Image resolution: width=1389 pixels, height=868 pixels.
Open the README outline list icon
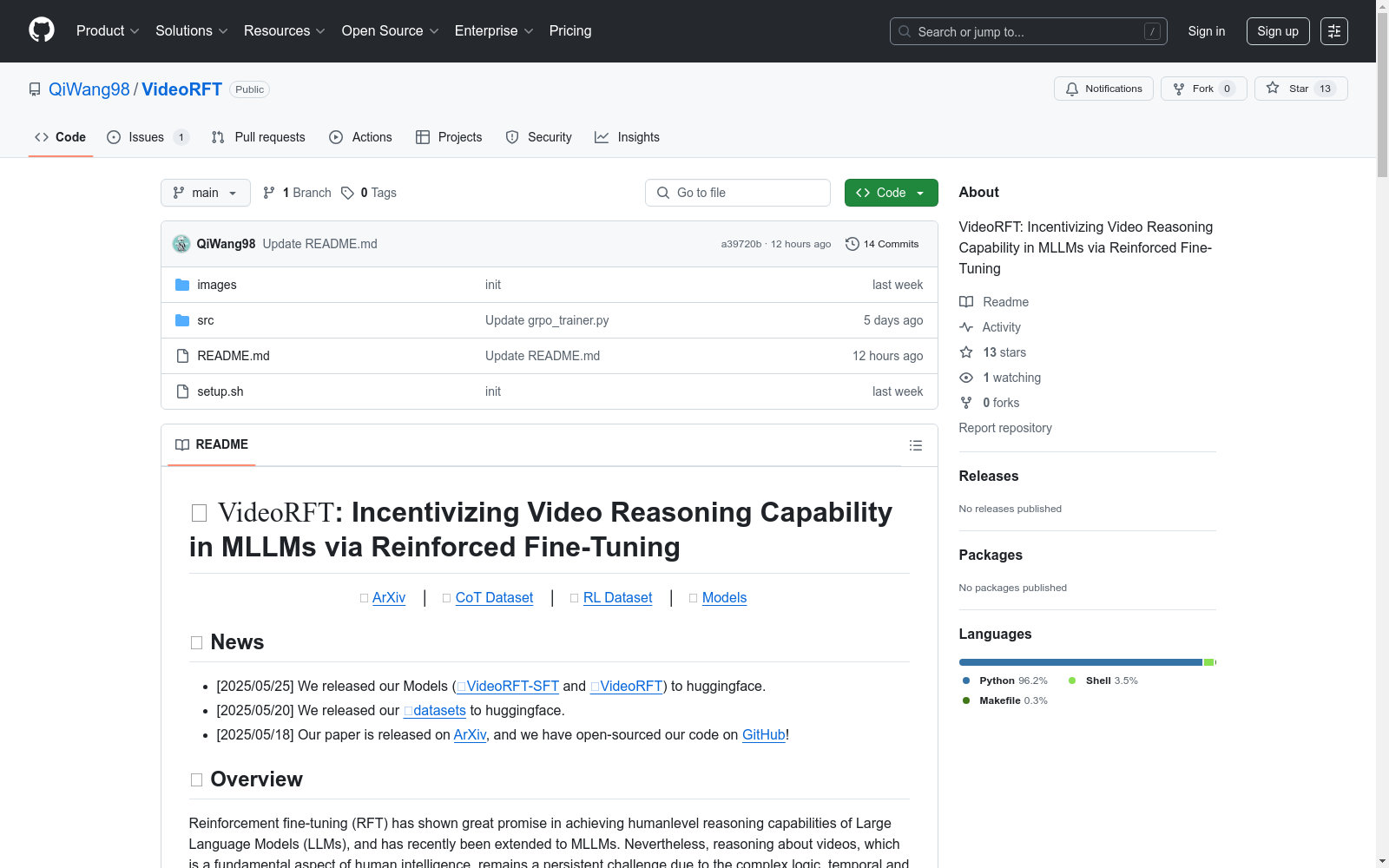coord(916,445)
